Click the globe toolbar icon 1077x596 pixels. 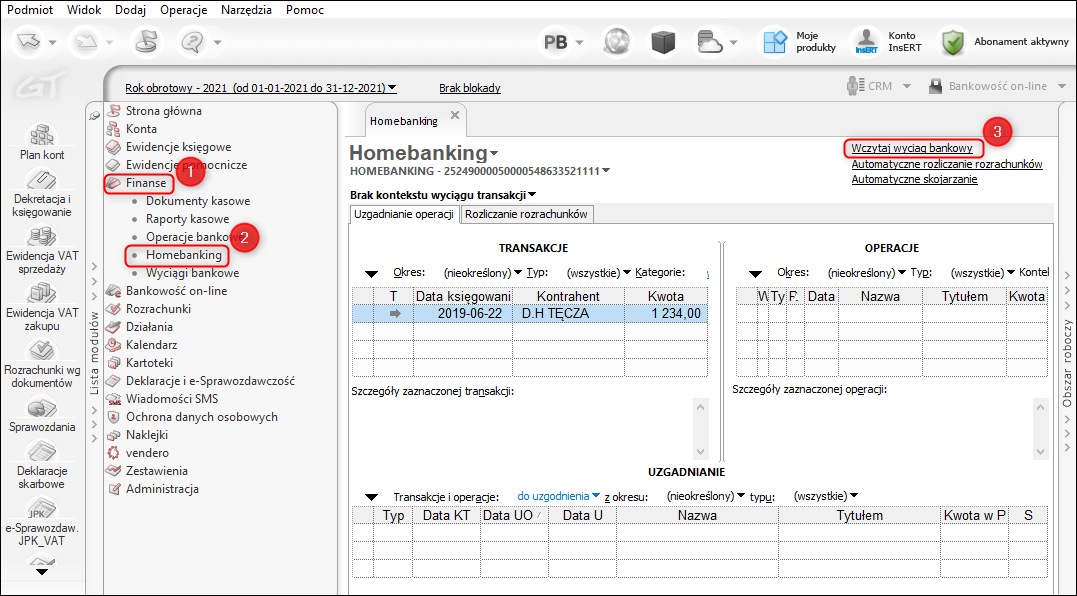[617, 43]
